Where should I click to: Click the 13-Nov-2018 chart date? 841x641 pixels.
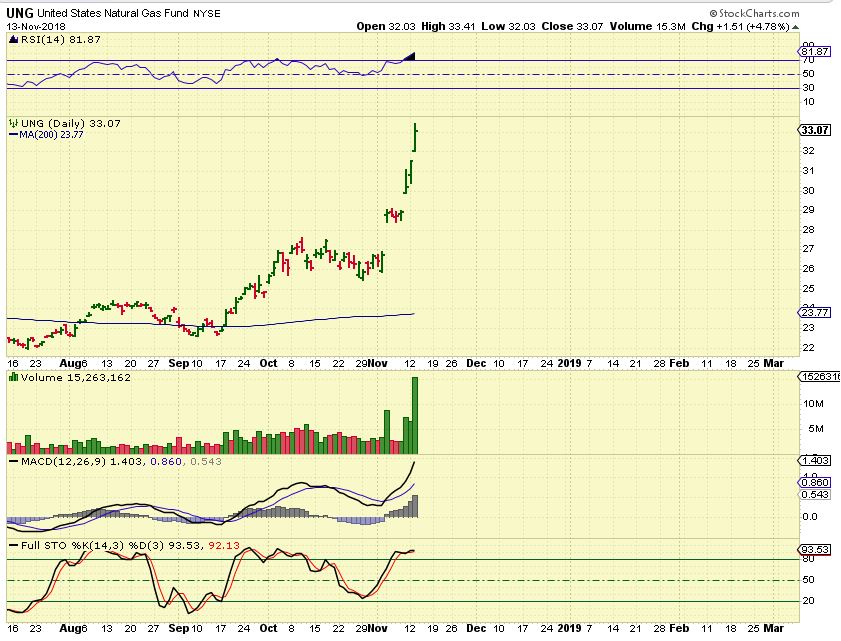click(x=36, y=26)
